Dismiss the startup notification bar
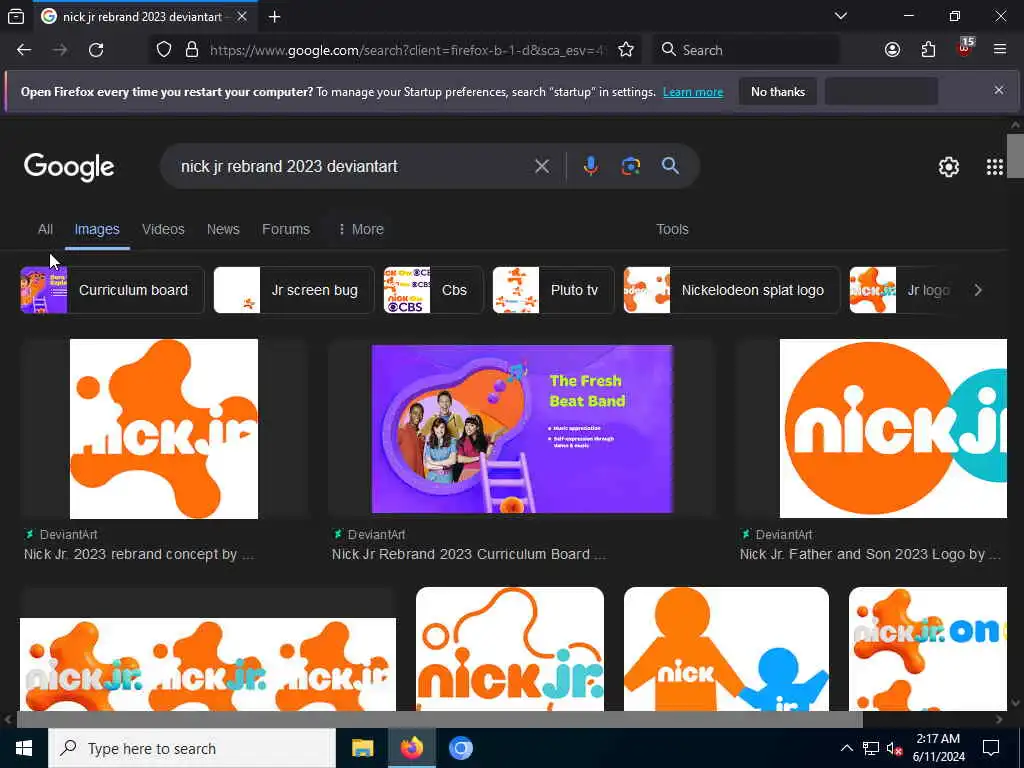Viewport: 1024px width, 768px height. click(999, 90)
